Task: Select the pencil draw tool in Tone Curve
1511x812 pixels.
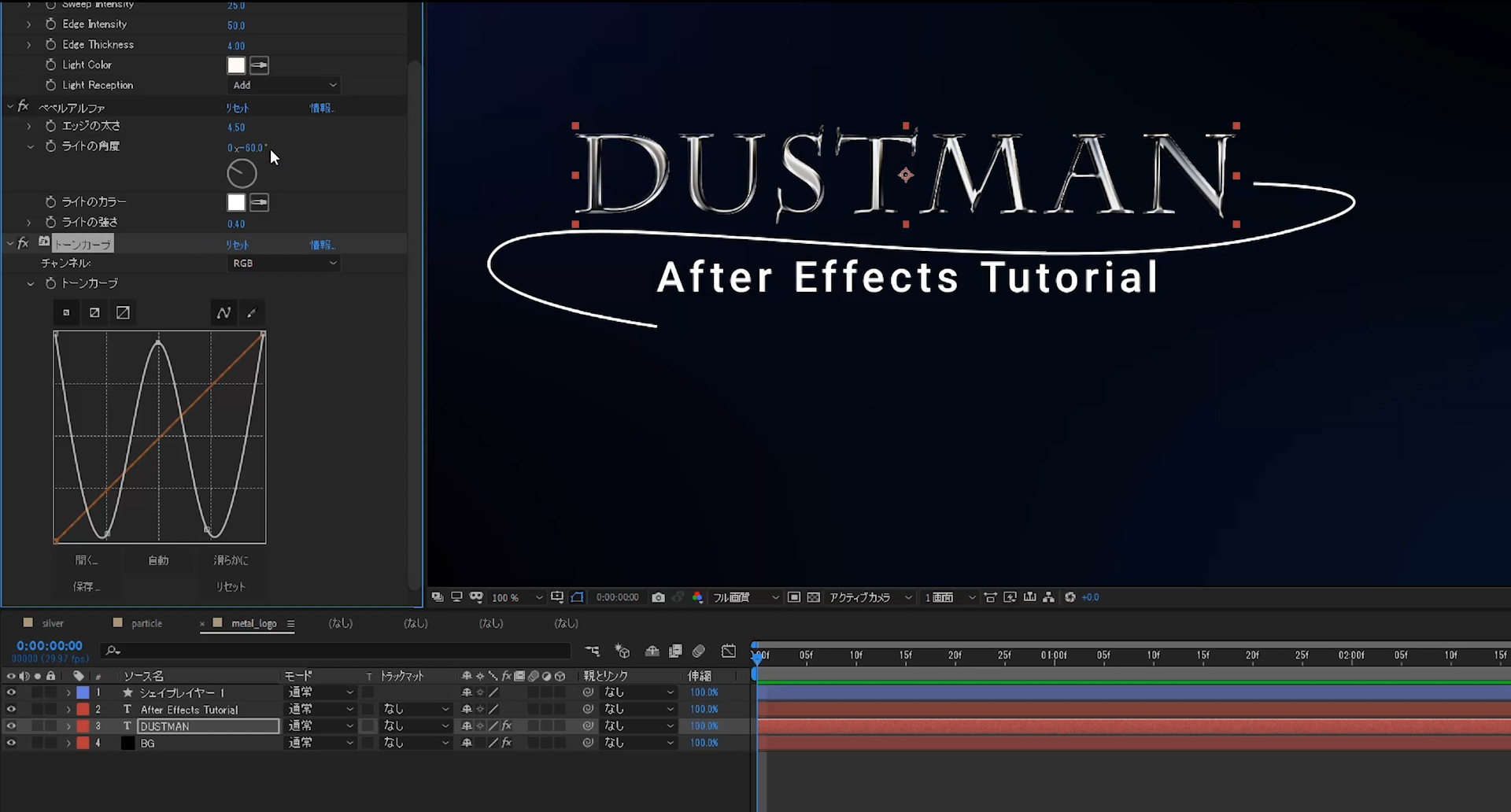Action: [252, 313]
